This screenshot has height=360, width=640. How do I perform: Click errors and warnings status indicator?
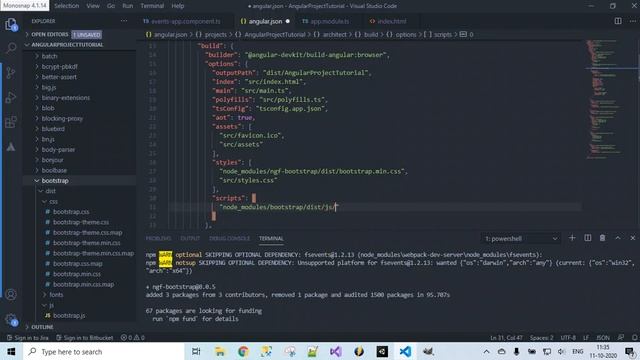133,338
